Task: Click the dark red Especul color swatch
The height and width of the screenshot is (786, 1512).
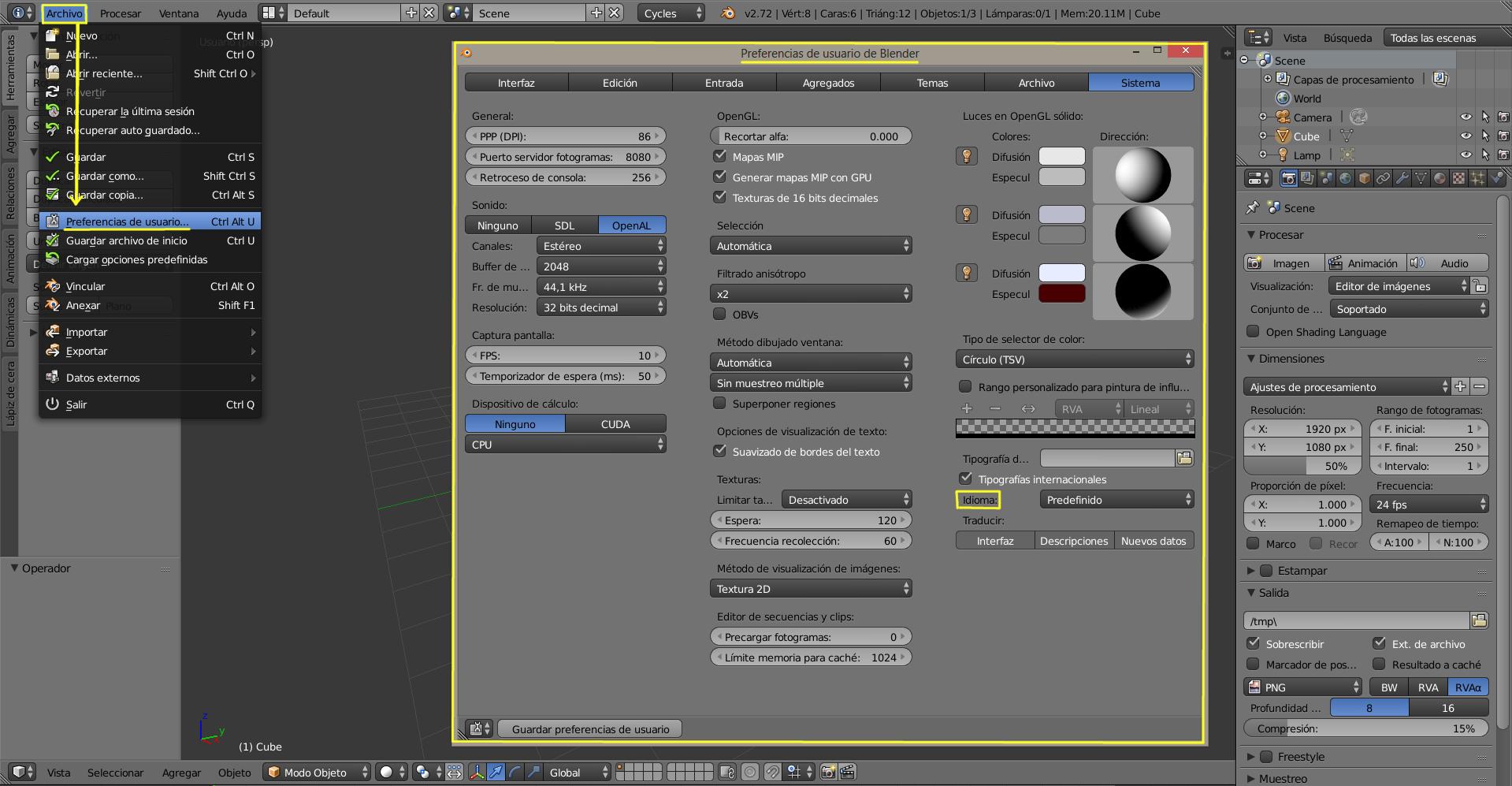Action: pos(1062,293)
